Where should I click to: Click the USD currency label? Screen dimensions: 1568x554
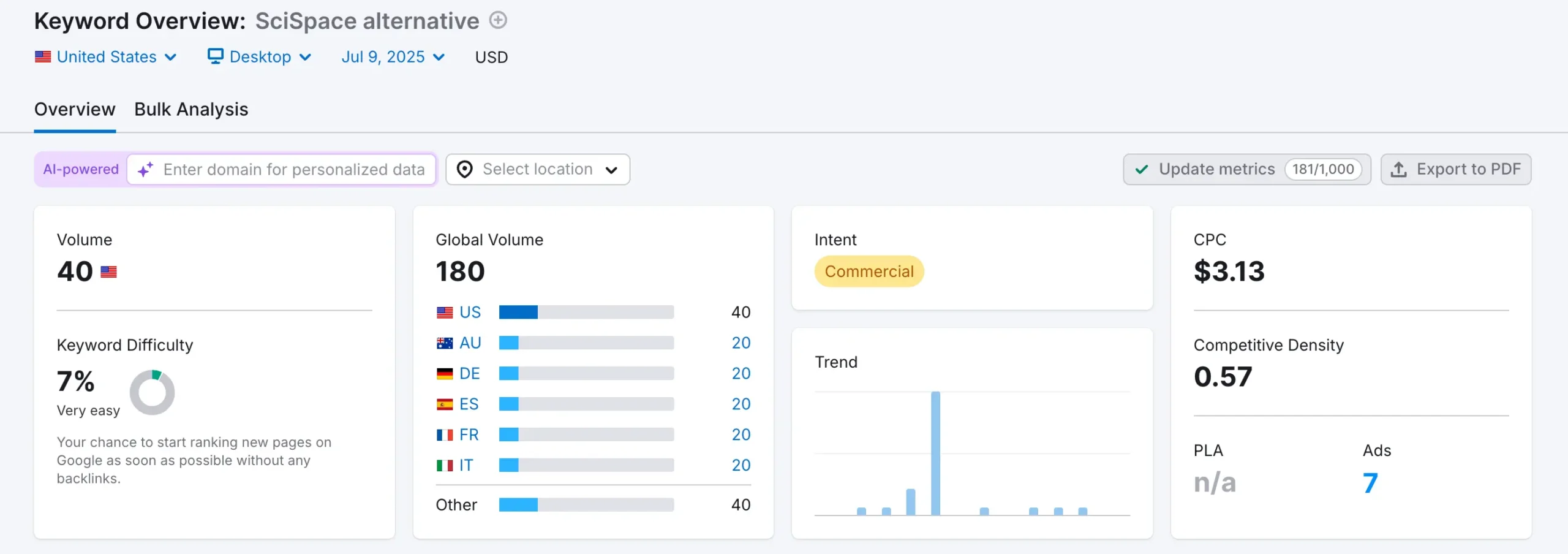point(491,57)
